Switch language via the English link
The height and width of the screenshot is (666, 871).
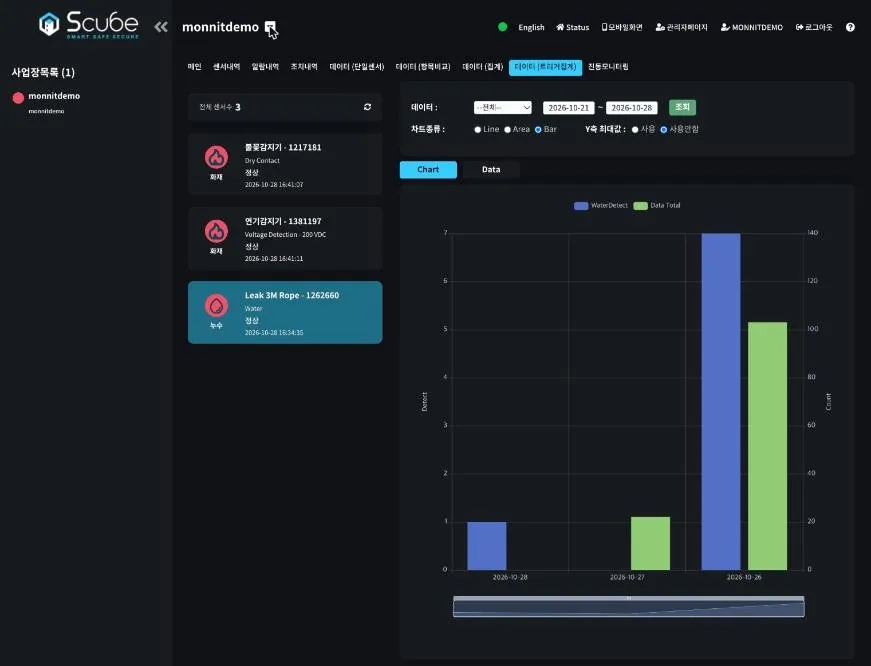pyautogui.click(x=531, y=27)
